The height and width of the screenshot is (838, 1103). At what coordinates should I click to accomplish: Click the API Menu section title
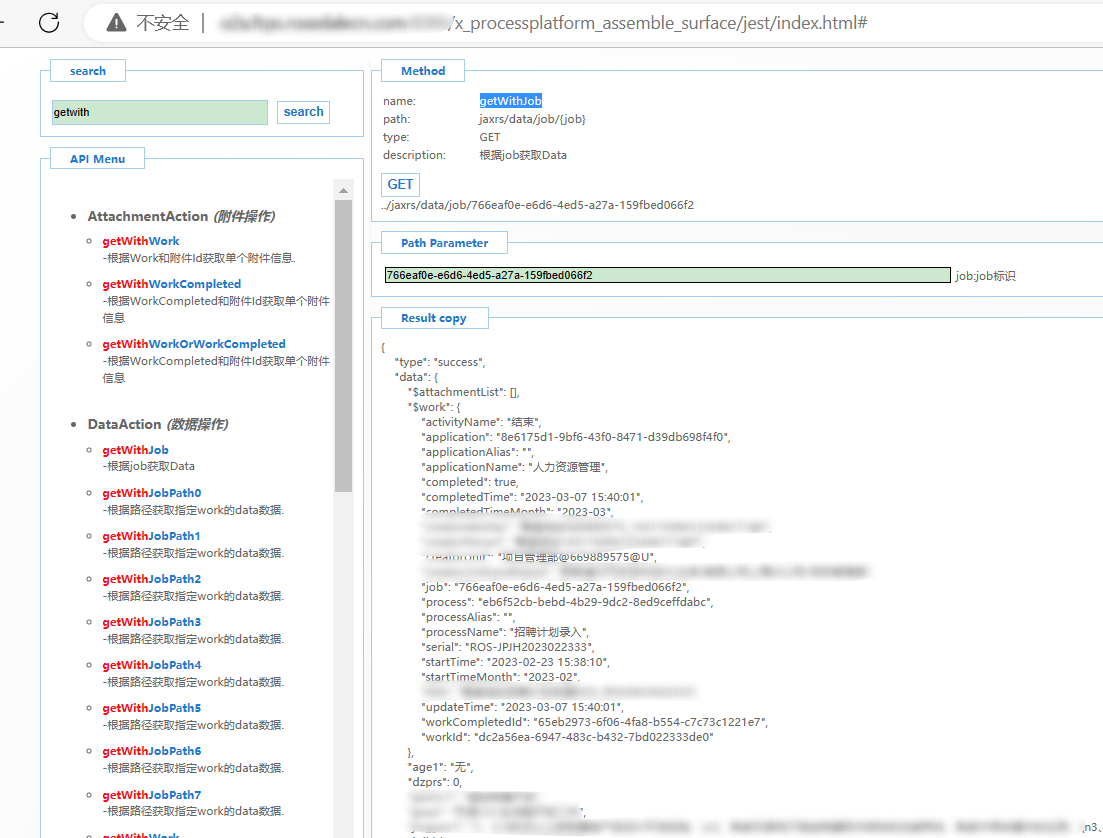(97, 159)
